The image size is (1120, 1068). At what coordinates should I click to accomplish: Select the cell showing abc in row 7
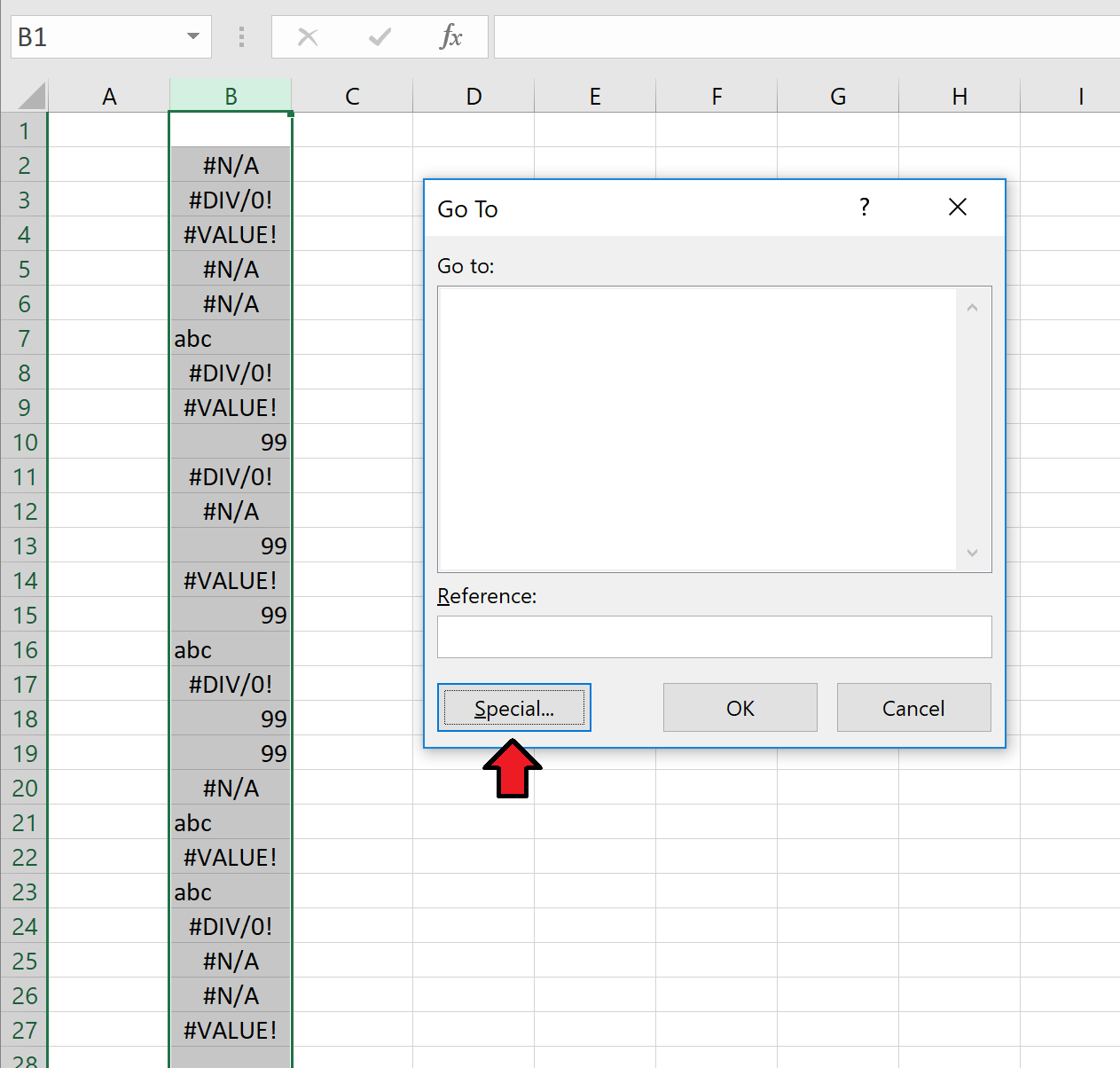coord(231,338)
